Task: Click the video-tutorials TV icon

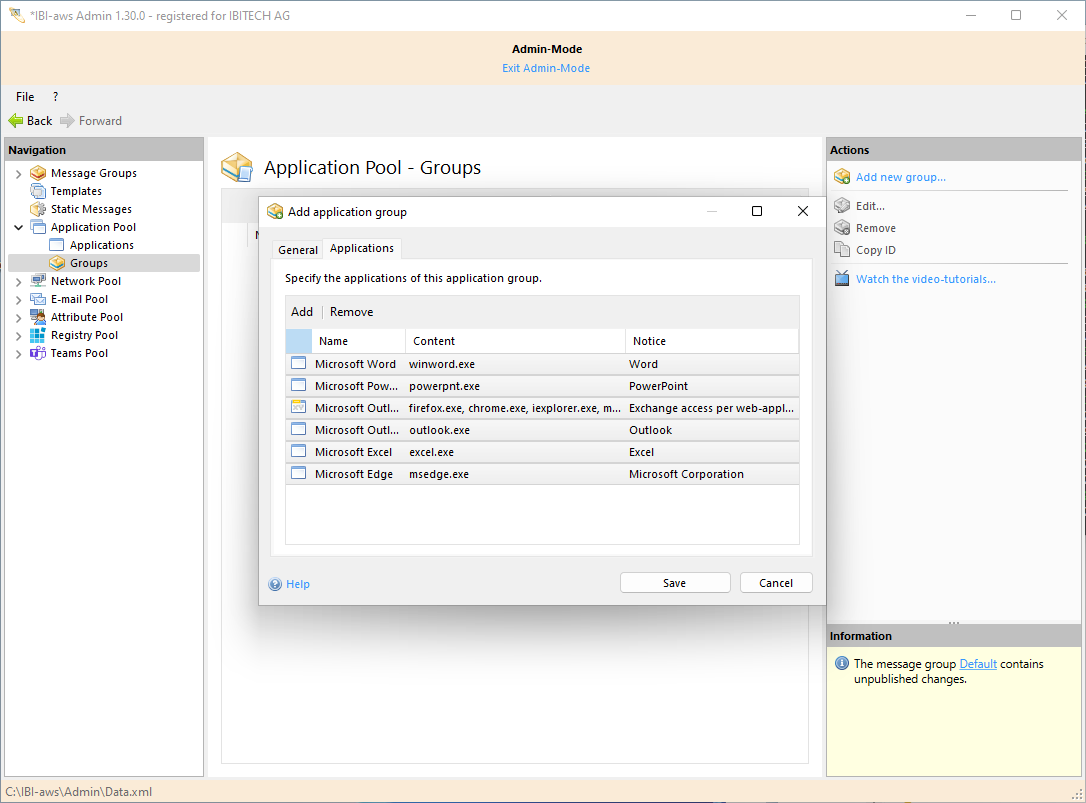Action: [x=842, y=279]
